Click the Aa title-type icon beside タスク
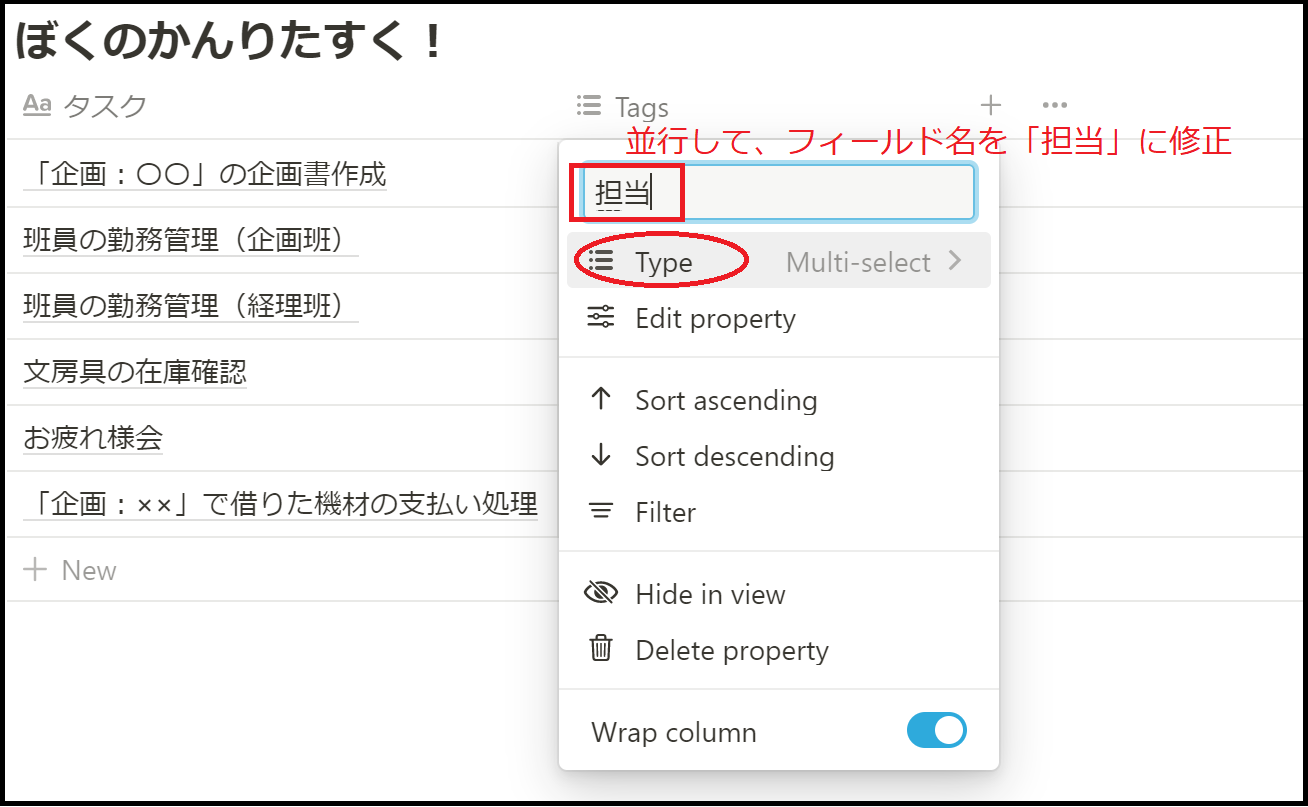The width and height of the screenshot is (1308, 807). pos(37,105)
